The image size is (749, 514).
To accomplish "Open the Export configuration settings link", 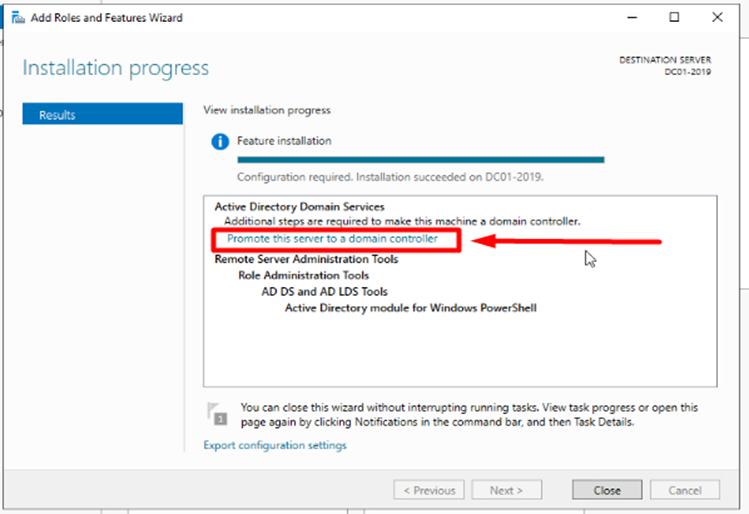I will (x=275, y=445).
